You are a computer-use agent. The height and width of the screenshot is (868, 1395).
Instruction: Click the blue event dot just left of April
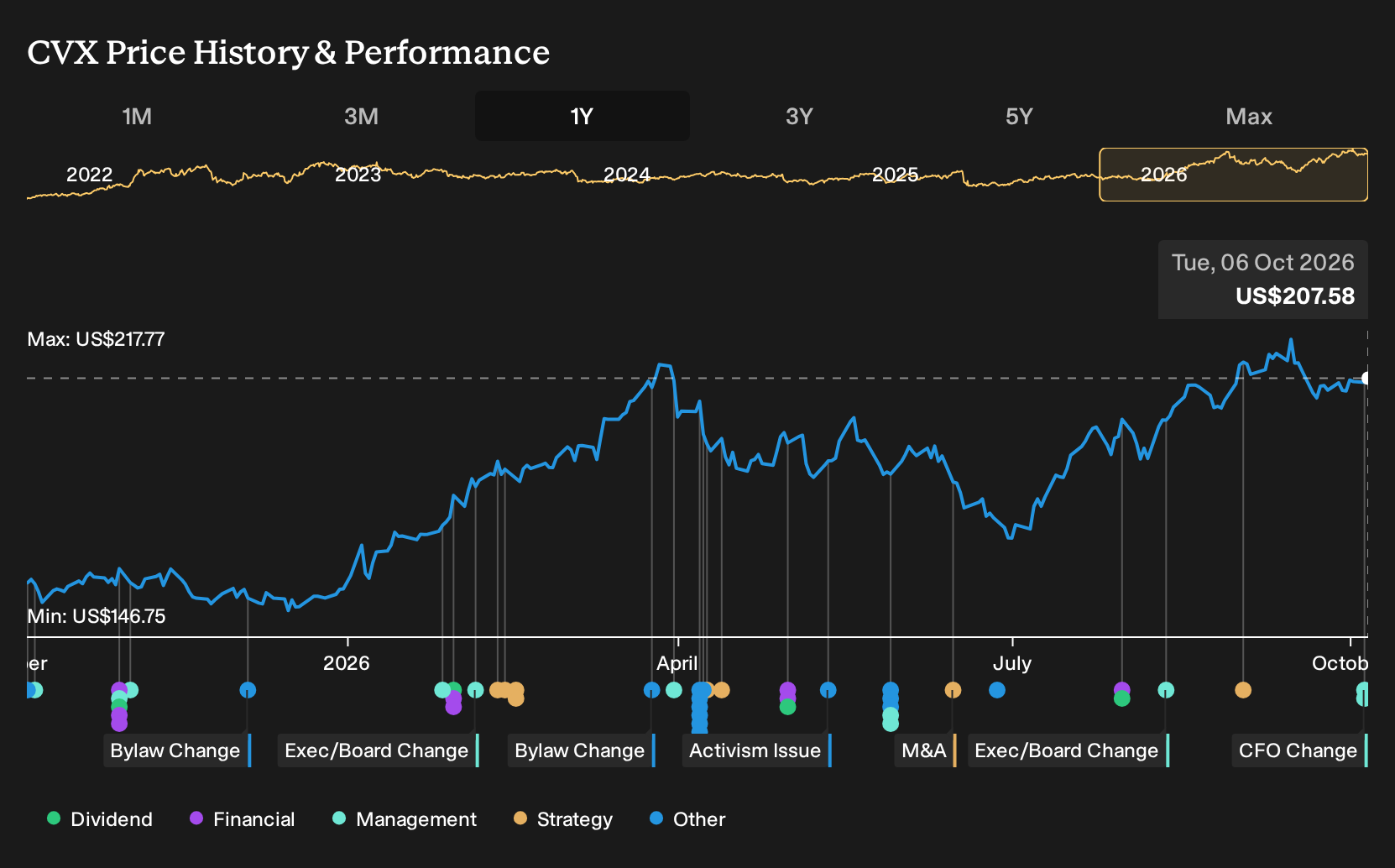coord(652,690)
